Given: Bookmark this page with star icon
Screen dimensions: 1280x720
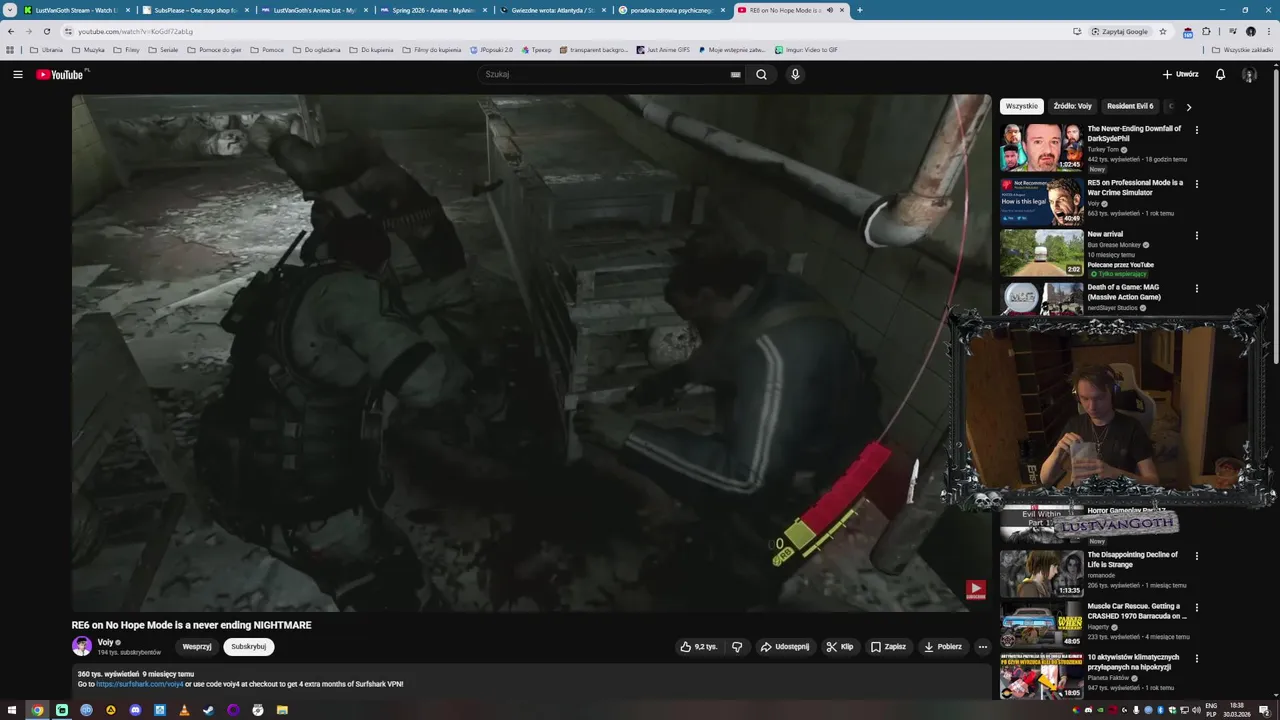Looking at the screenshot, I should (x=1163, y=31).
